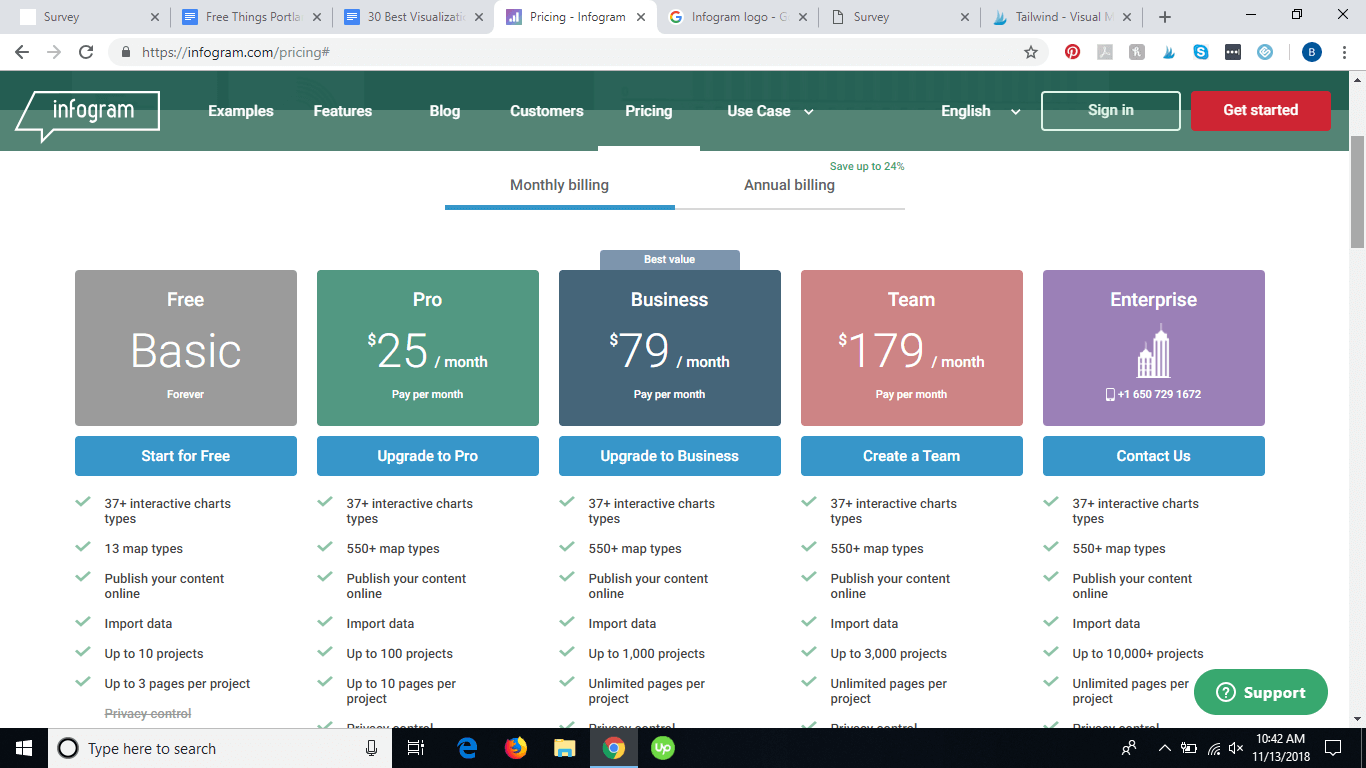Click the Enterprise phone number +1 650 729 1672
The image size is (1366, 768).
[x=1157, y=393]
